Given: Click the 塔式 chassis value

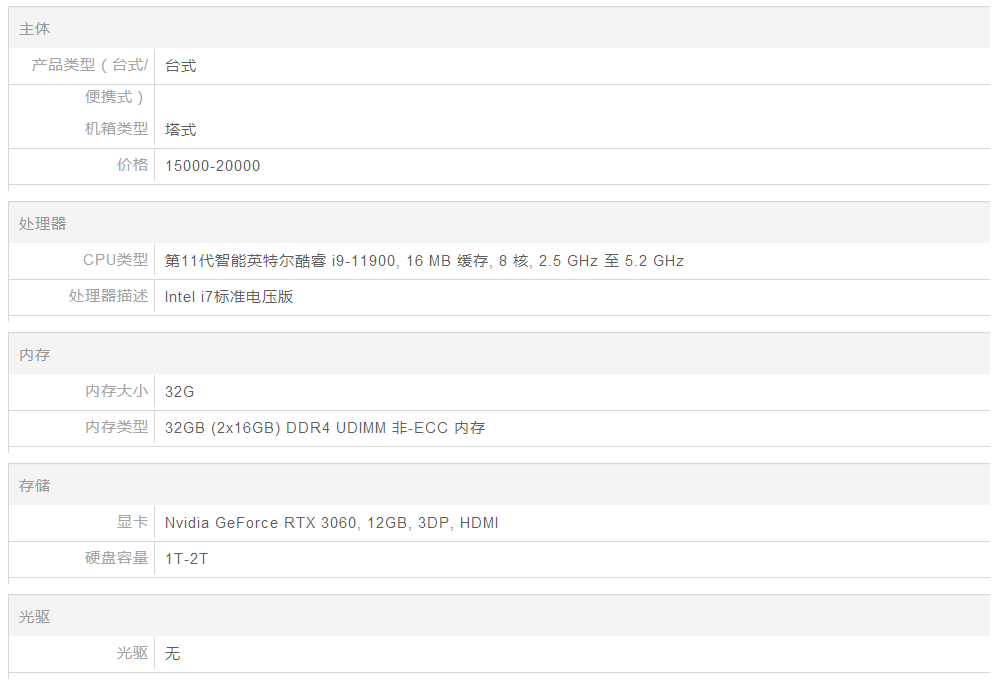Looking at the screenshot, I should 180,130.
